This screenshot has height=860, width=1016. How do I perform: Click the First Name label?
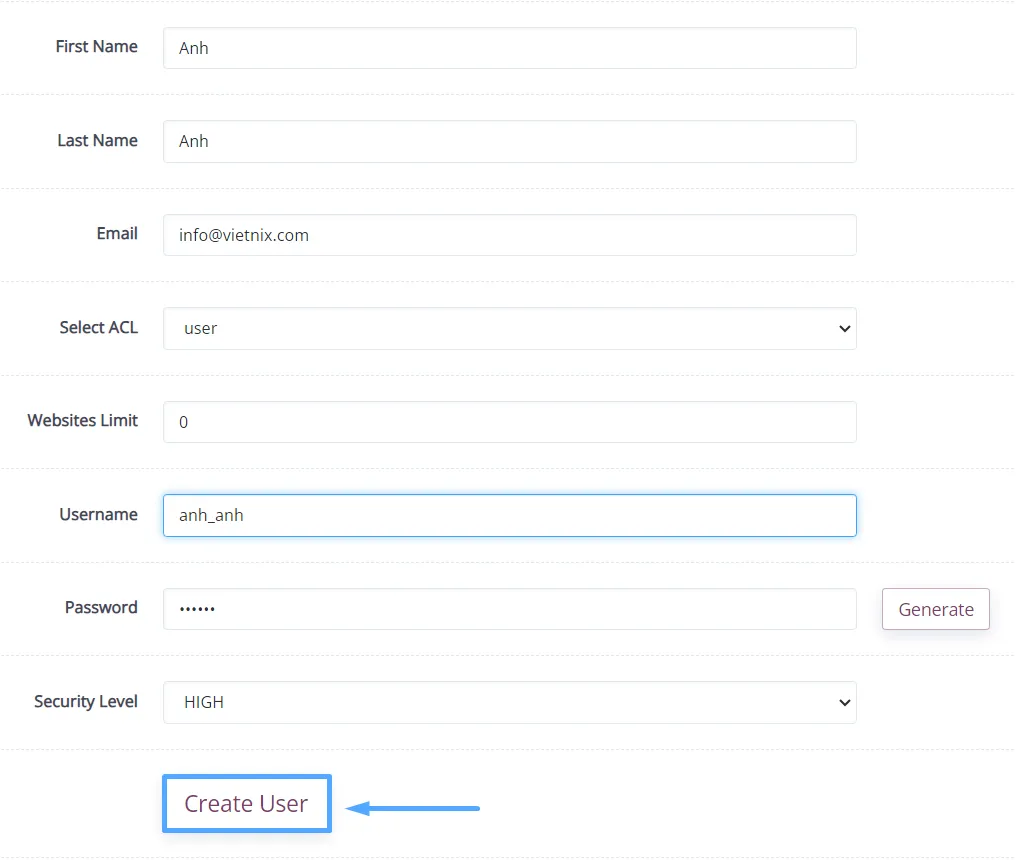click(96, 46)
